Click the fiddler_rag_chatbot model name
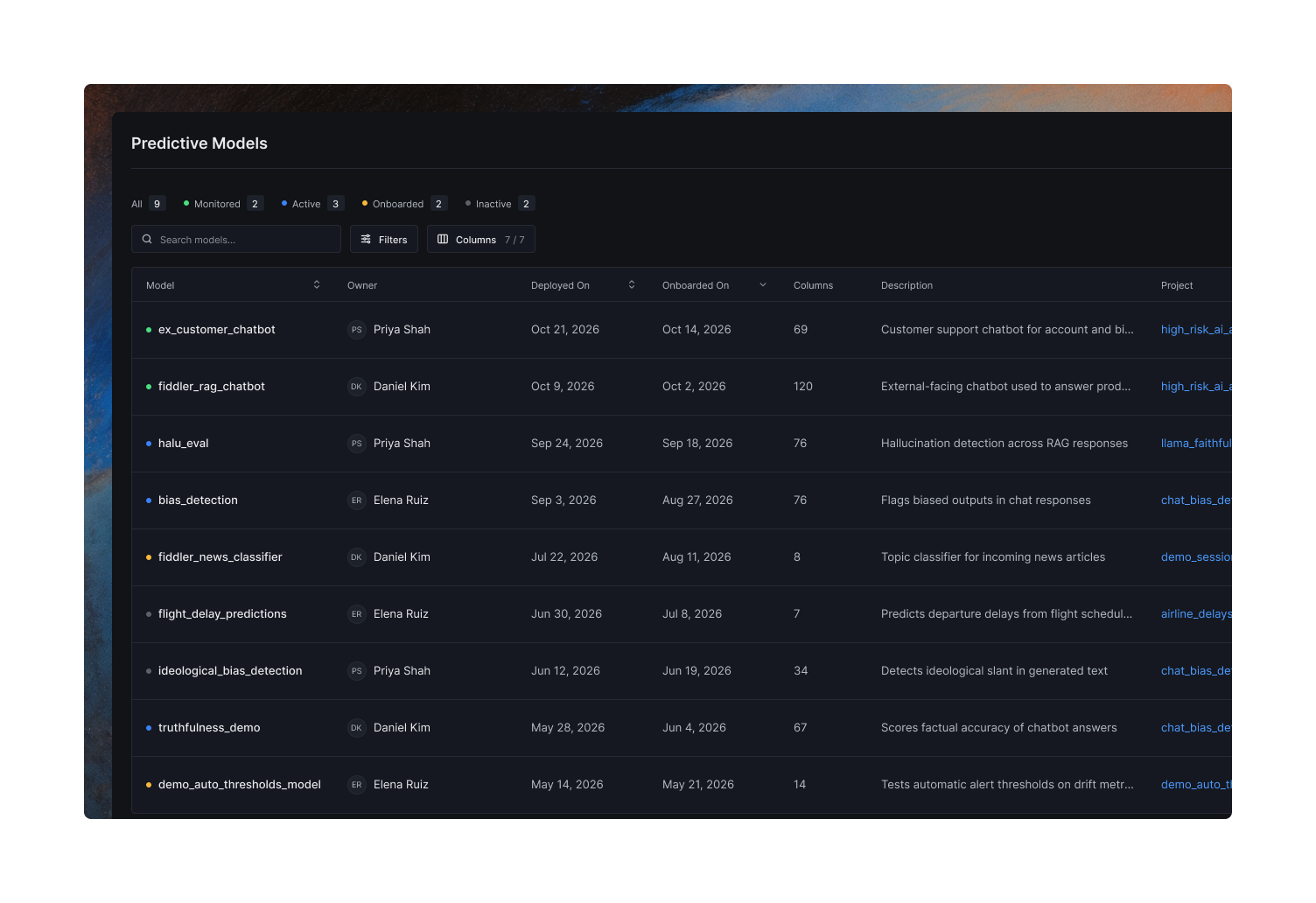 click(x=212, y=387)
